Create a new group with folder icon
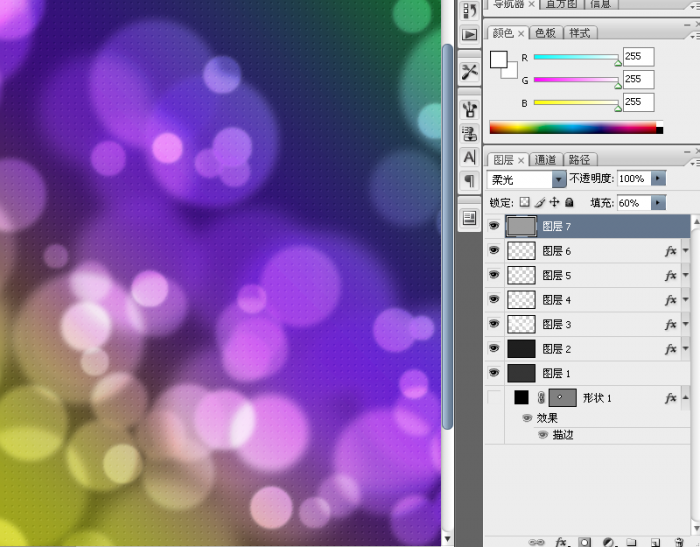The height and width of the screenshot is (547, 700). [631, 541]
